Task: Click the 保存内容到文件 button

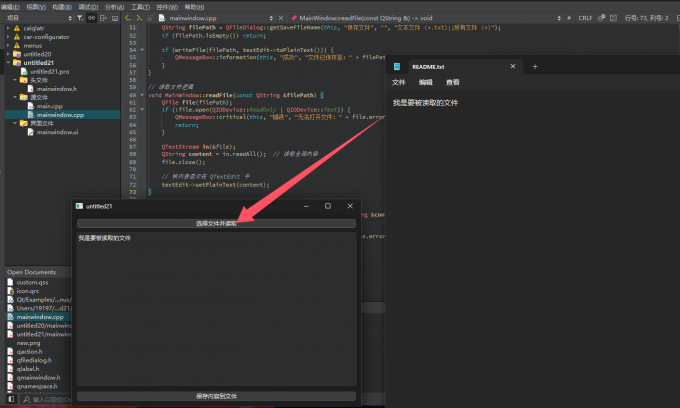Action: click(216, 396)
